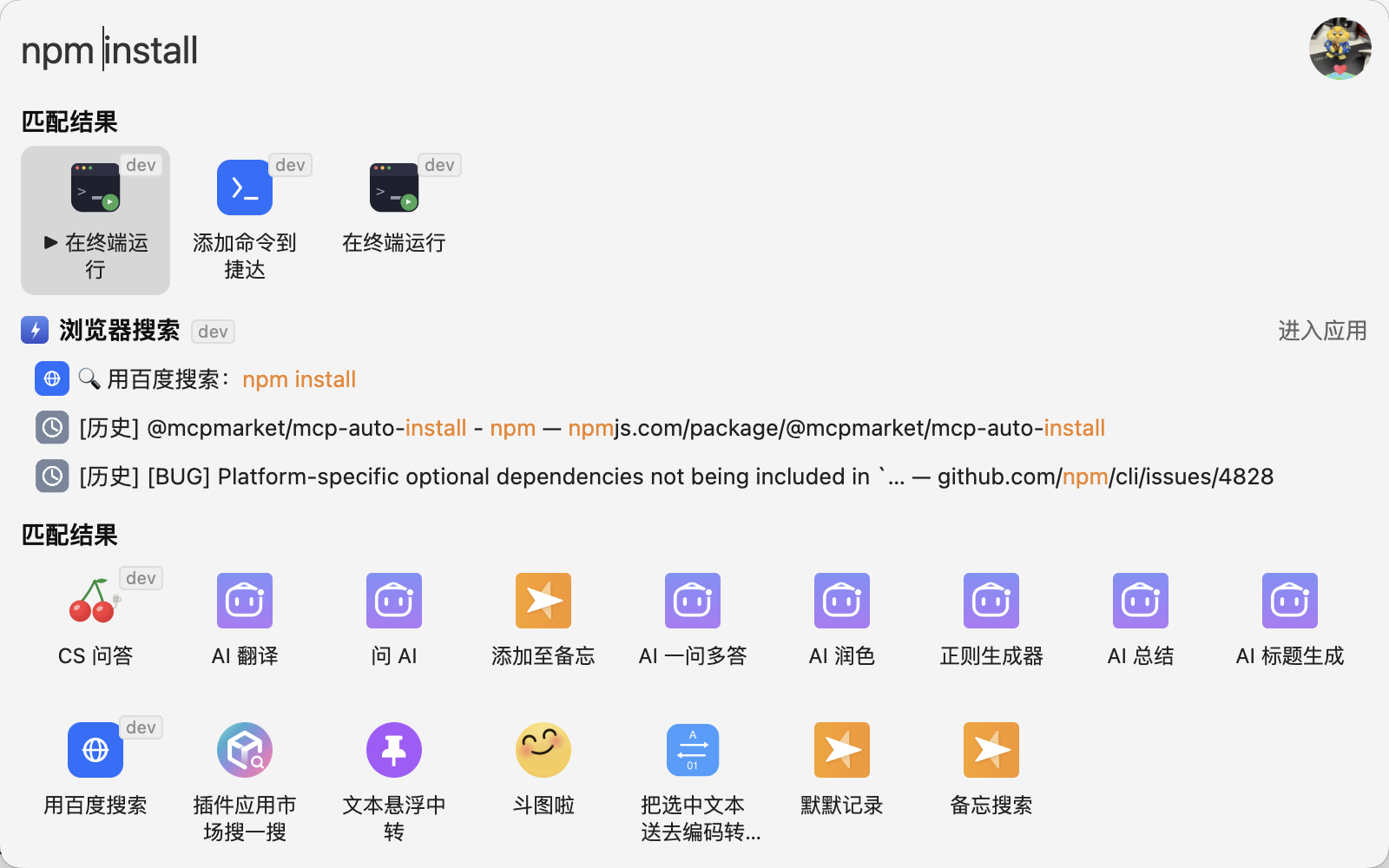Open history entry for Platform-specific optional dependencies bug
Viewport: 1389px width, 868px height.
pos(694,477)
